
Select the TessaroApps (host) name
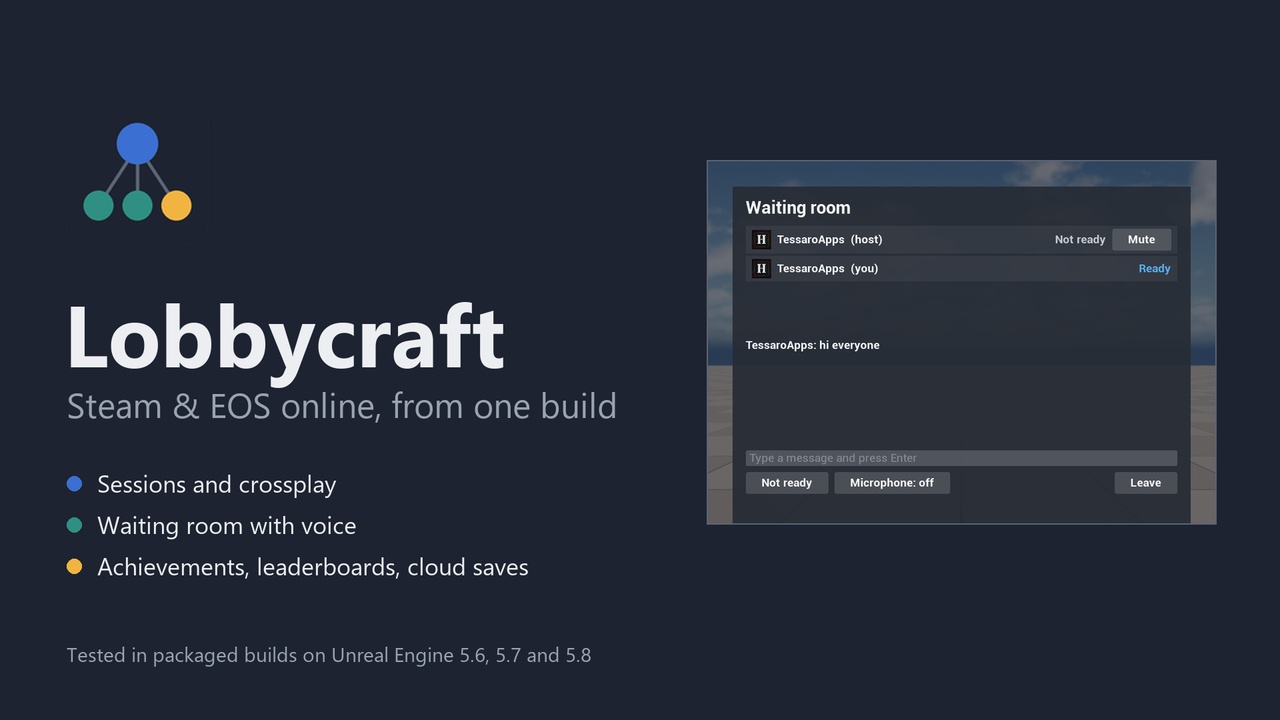830,240
